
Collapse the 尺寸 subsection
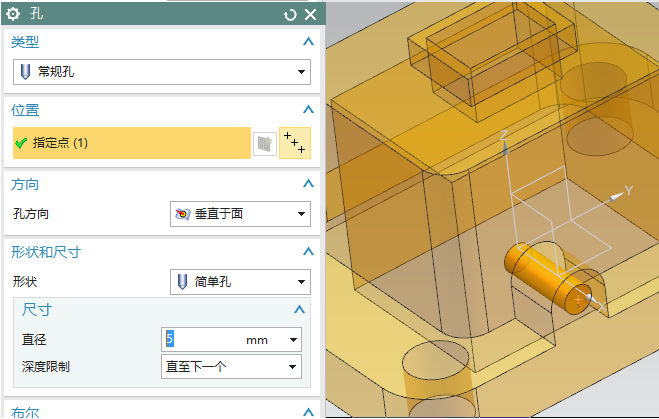[x=299, y=310]
